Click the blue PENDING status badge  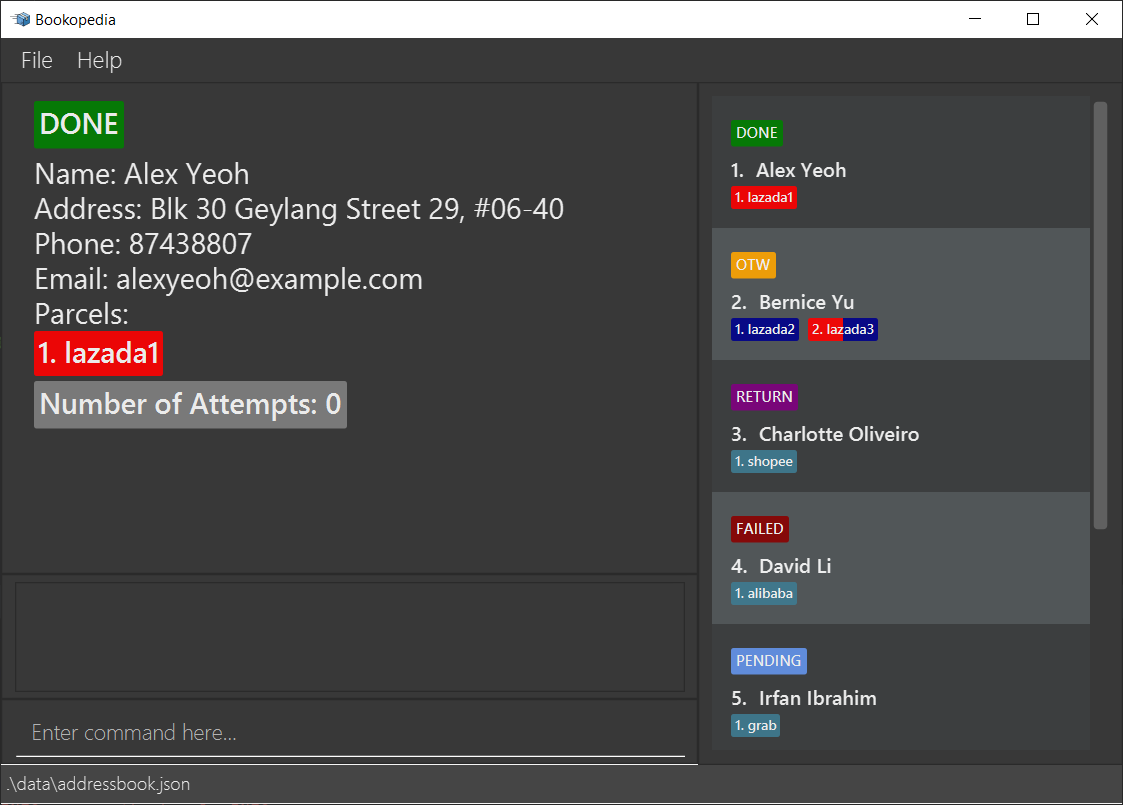[768, 661]
